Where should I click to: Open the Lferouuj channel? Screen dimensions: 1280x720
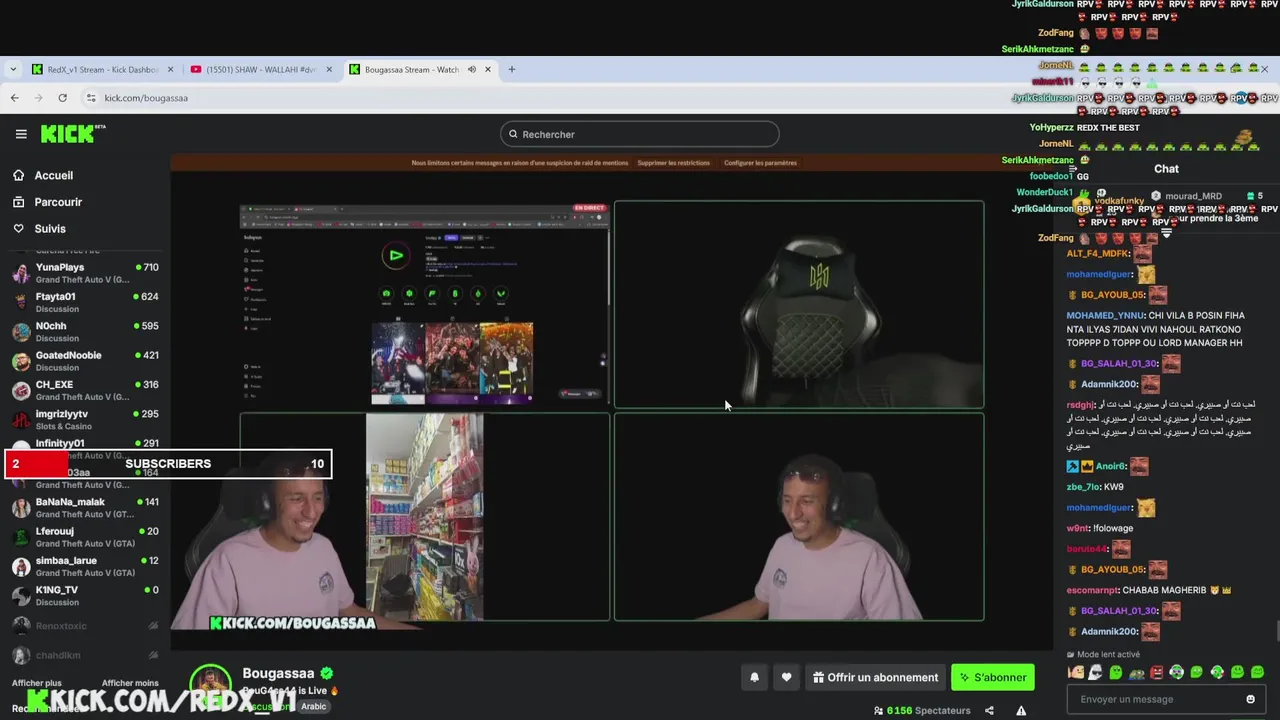point(84,537)
